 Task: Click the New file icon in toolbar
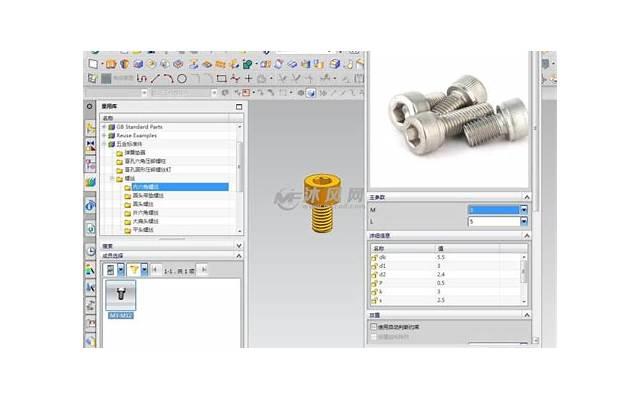pos(92,64)
